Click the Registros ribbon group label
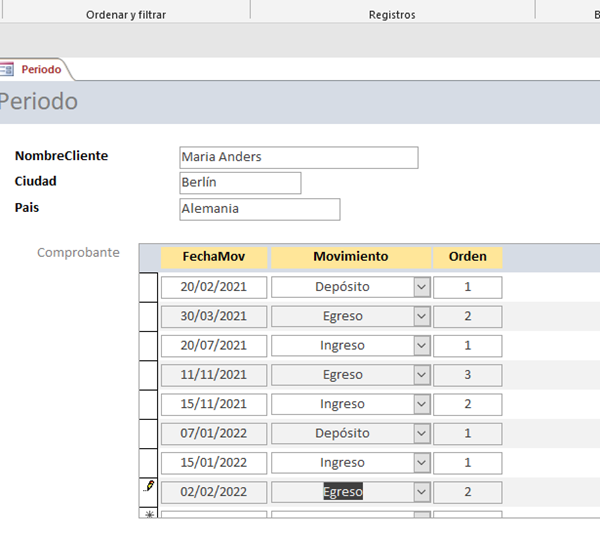This screenshot has width=600, height=538. coord(392,15)
